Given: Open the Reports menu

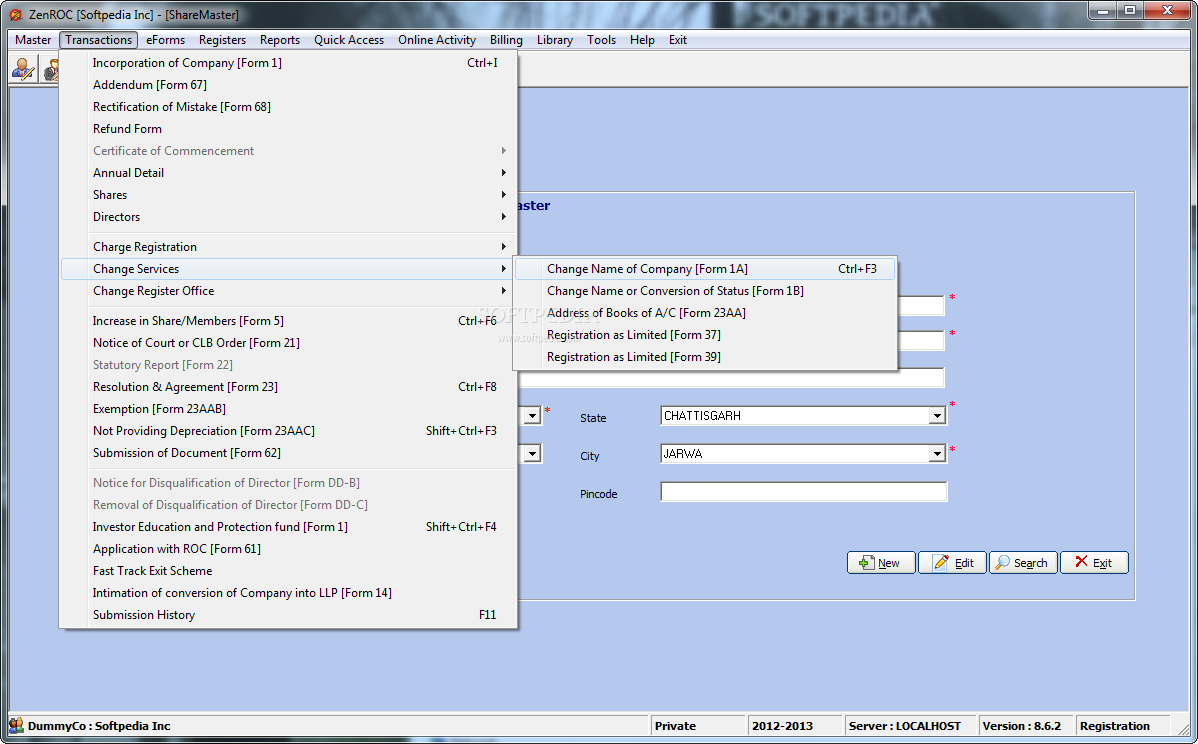Looking at the screenshot, I should pos(280,40).
